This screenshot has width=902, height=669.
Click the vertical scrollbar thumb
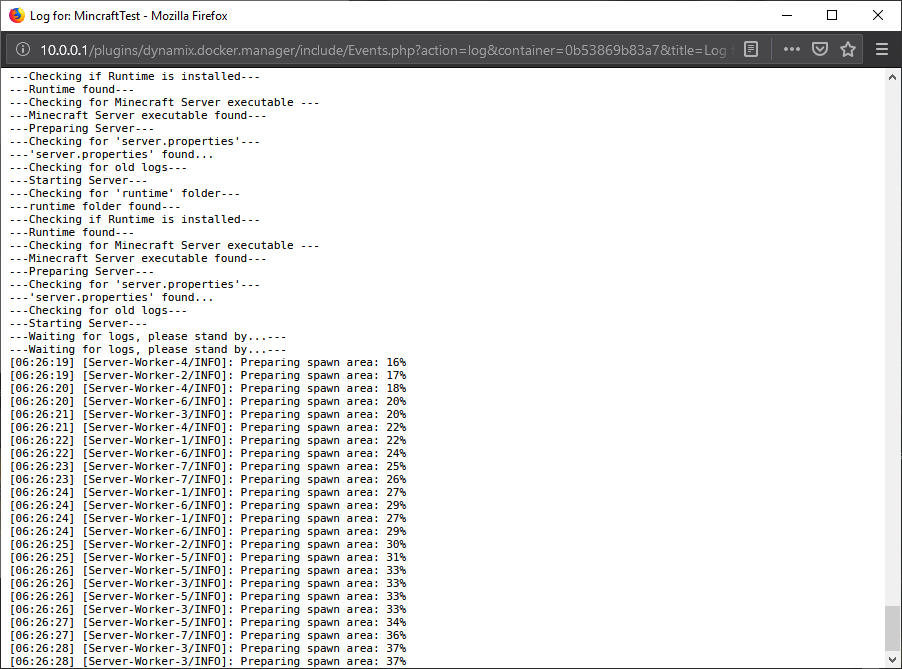[x=892, y=627]
